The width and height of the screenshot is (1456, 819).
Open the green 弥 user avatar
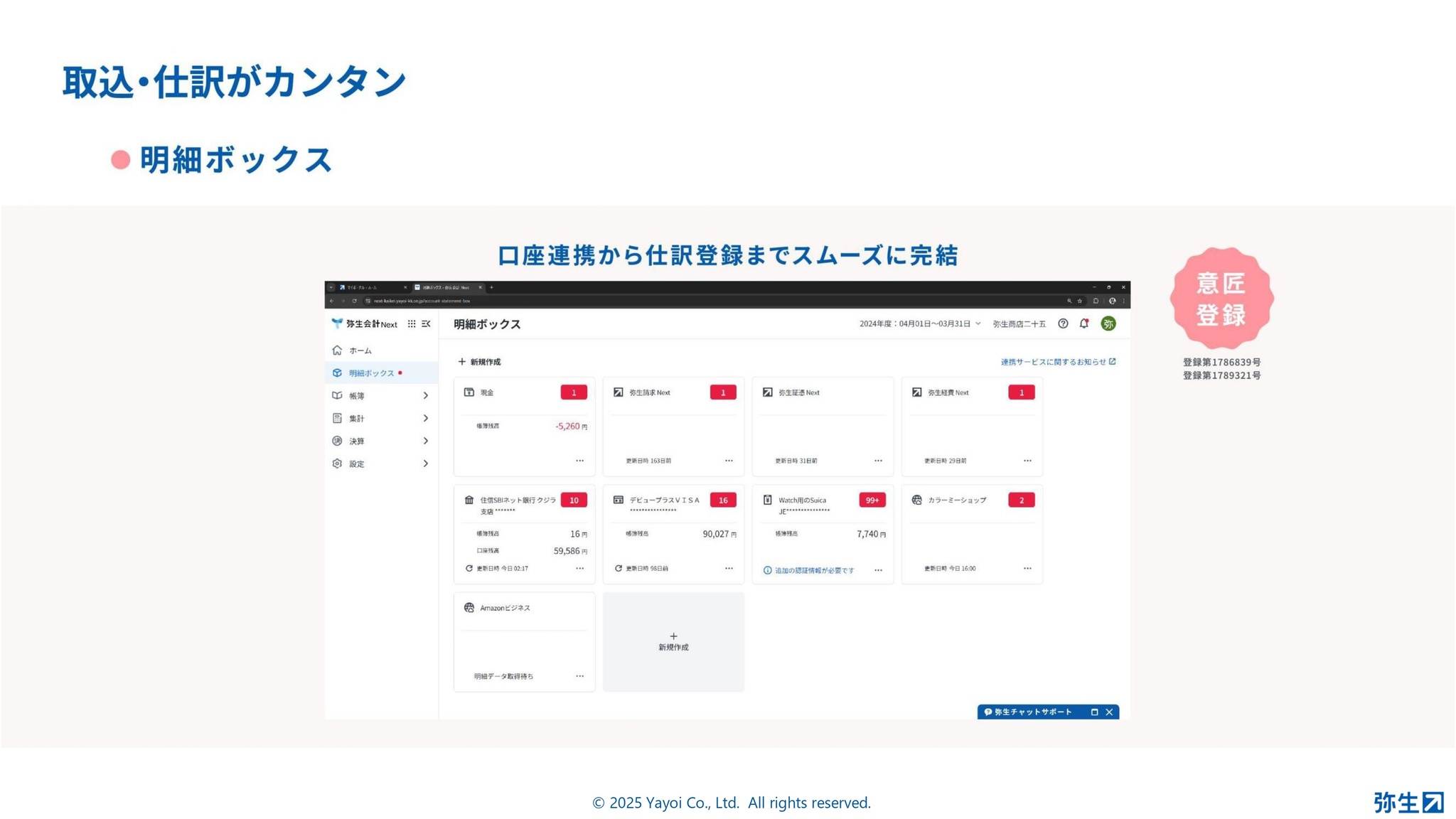point(1108,323)
